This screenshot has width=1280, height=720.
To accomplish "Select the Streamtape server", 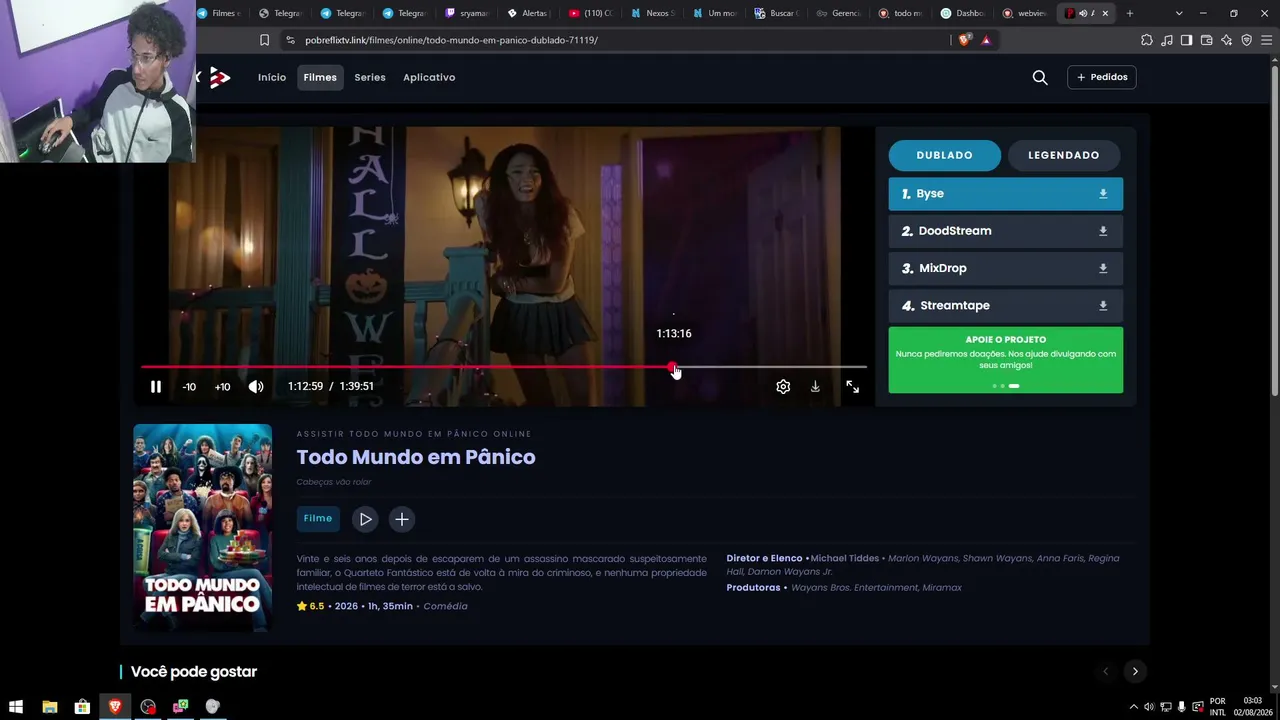I will coord(1006,306).
